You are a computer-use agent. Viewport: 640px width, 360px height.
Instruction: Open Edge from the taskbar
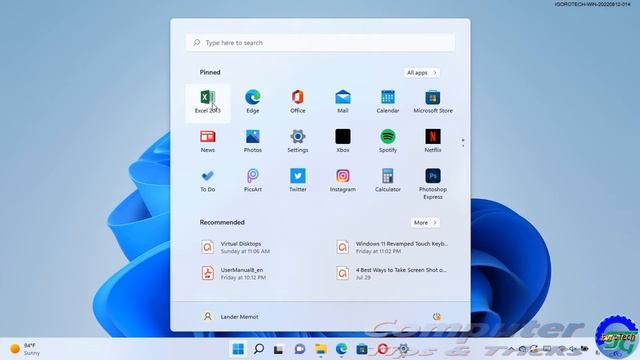coord(341,349)
